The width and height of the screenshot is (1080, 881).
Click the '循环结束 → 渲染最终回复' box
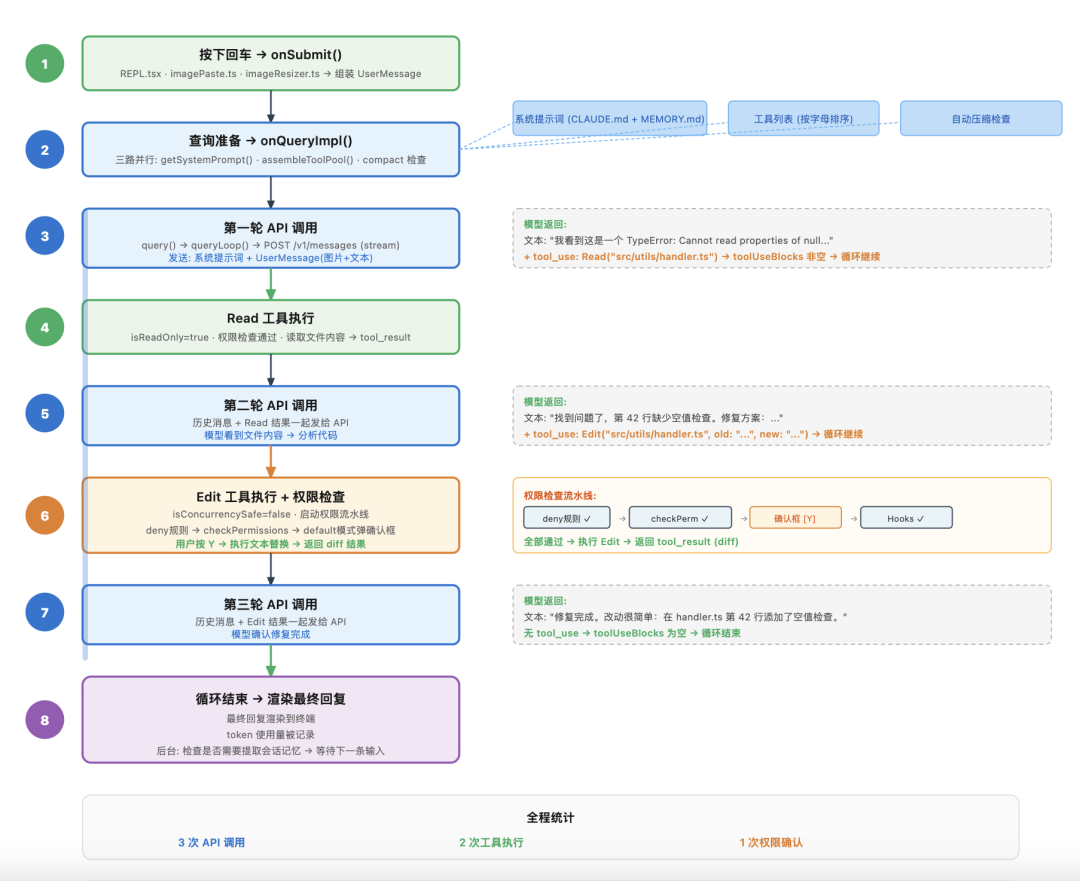[x=270, y=719]
